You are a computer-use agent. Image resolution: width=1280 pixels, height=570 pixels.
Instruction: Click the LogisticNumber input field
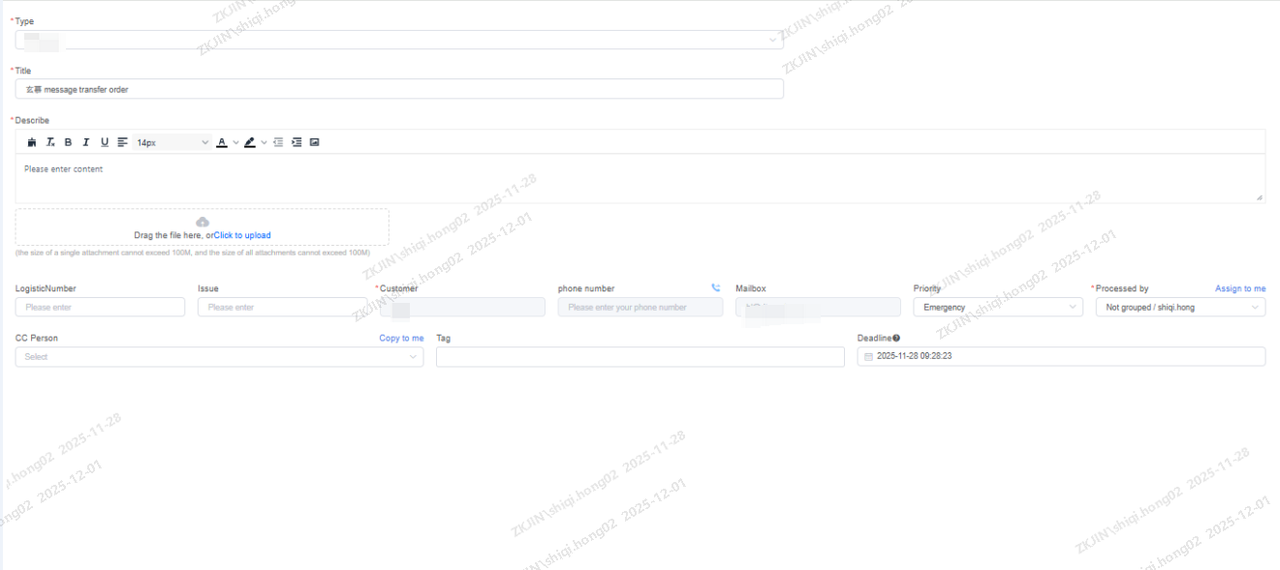pyautogui.click(x=100, y=307)
